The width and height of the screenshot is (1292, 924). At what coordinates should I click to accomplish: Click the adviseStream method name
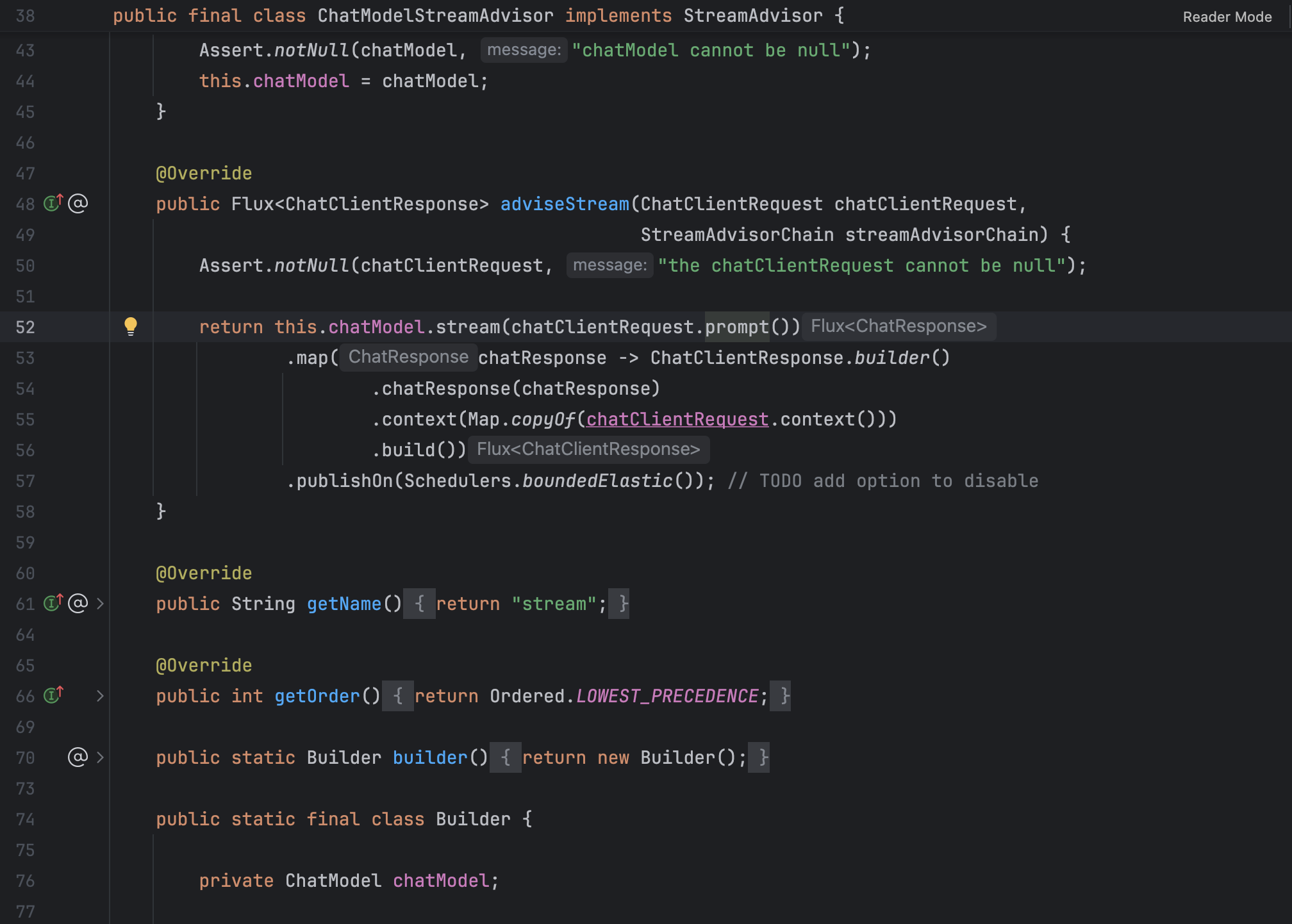coord(565,204)
